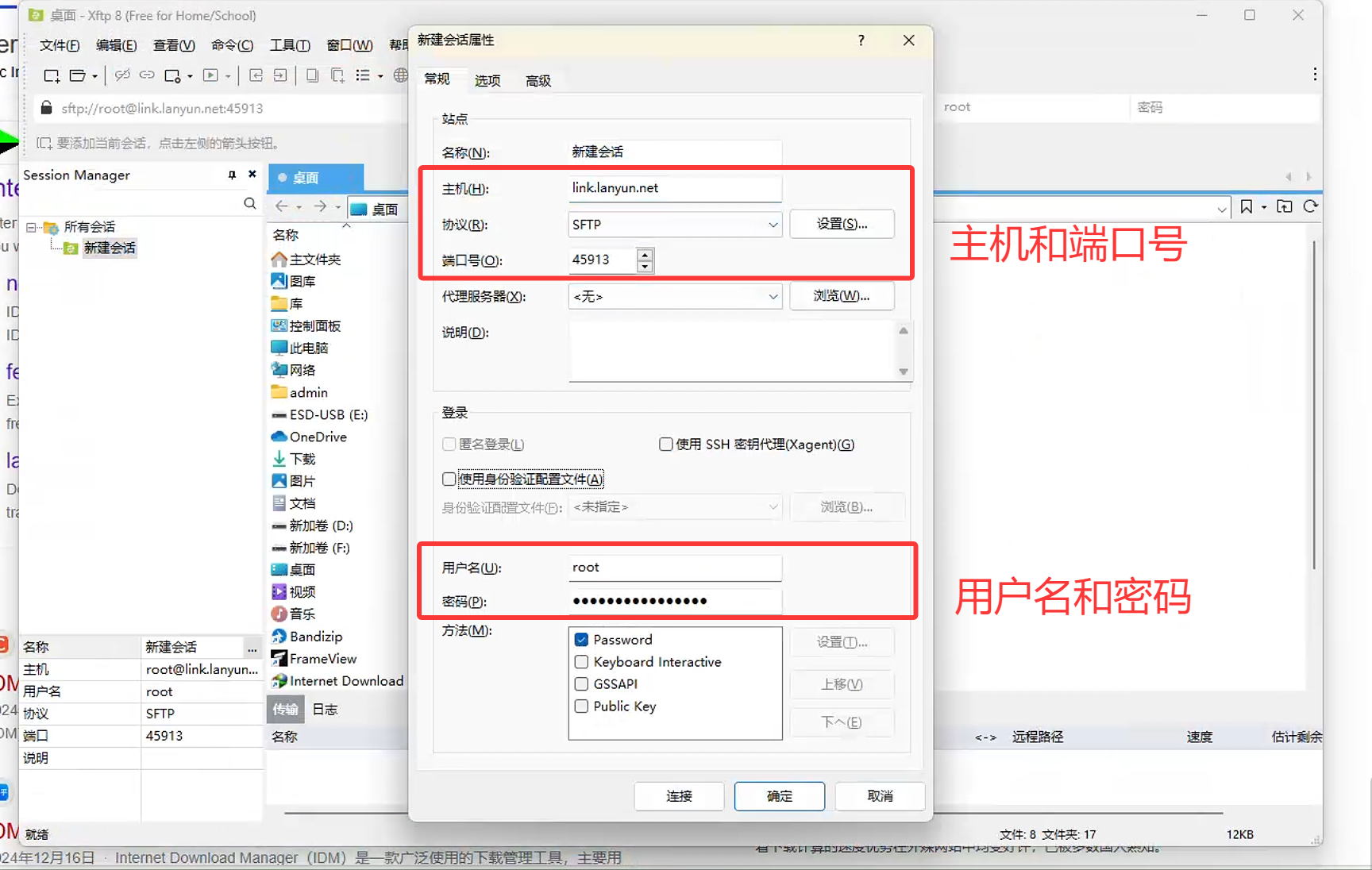Image resolution: width=1372 pixels, height=870 pixels.
Task: Click the new-pane copy toolbar icon
Action: (337, 75)
